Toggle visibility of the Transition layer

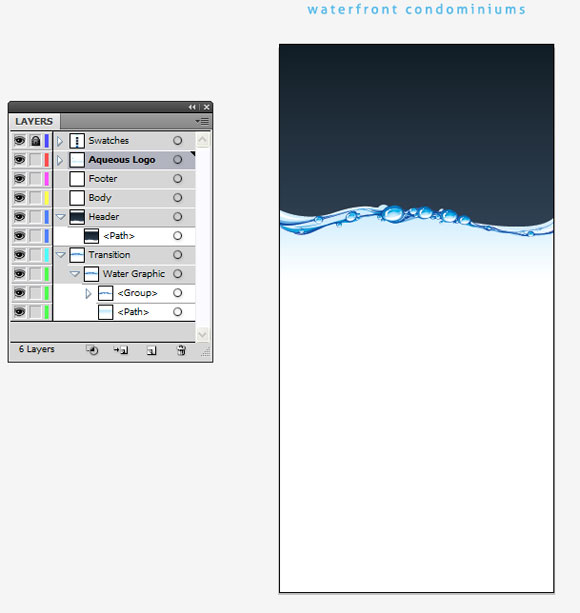[x=20, y=255]
